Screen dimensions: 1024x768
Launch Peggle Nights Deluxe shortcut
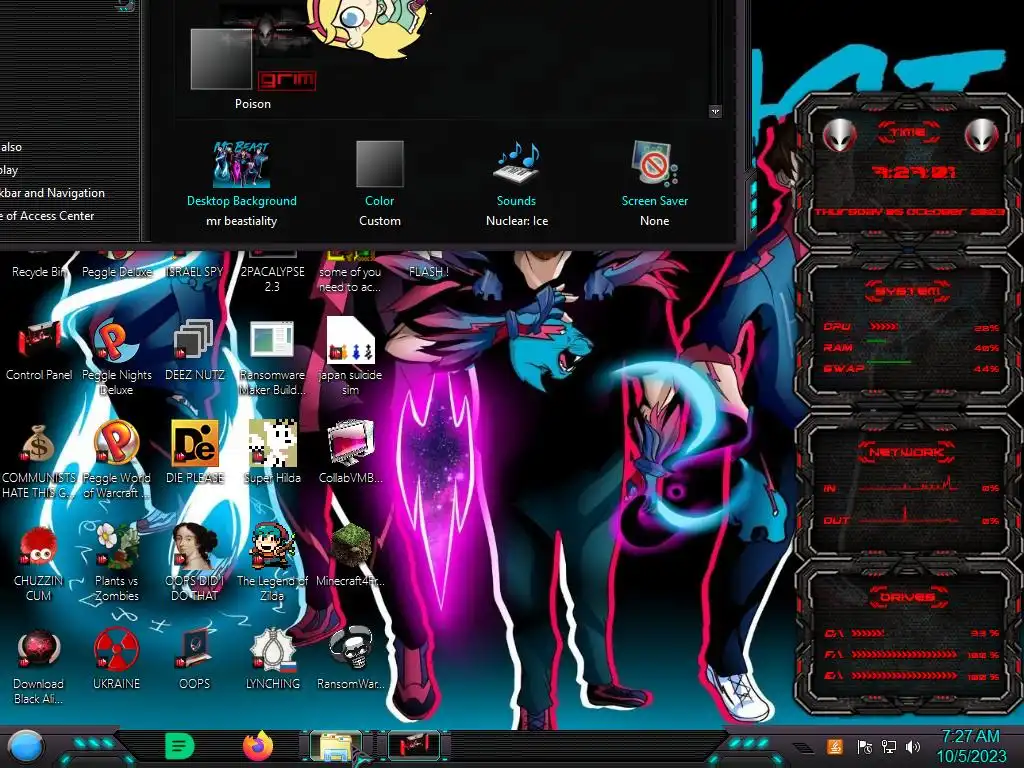[x=116, y=358]
